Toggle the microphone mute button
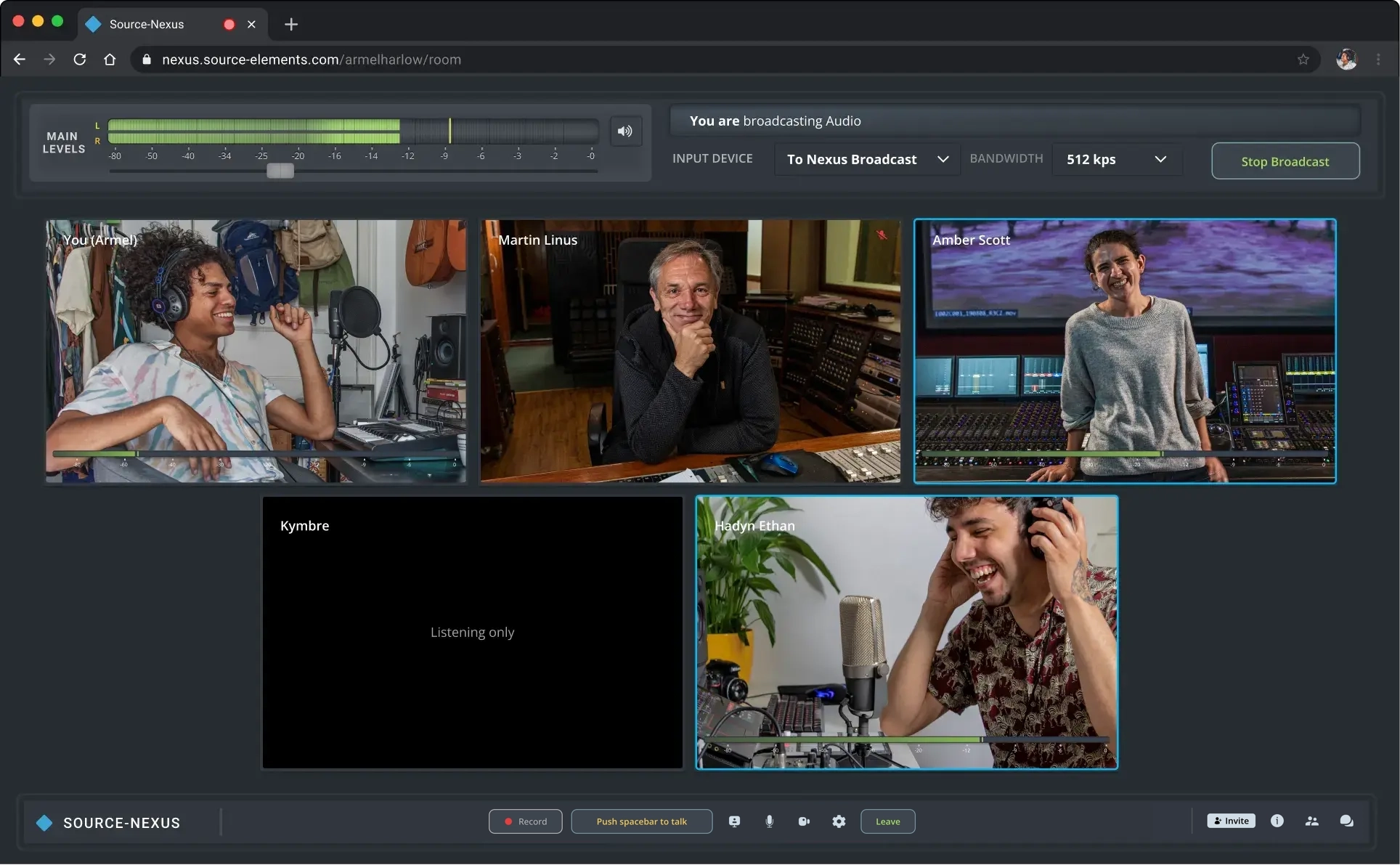Viewport: 1400px width, 865px height. [769, 821]
